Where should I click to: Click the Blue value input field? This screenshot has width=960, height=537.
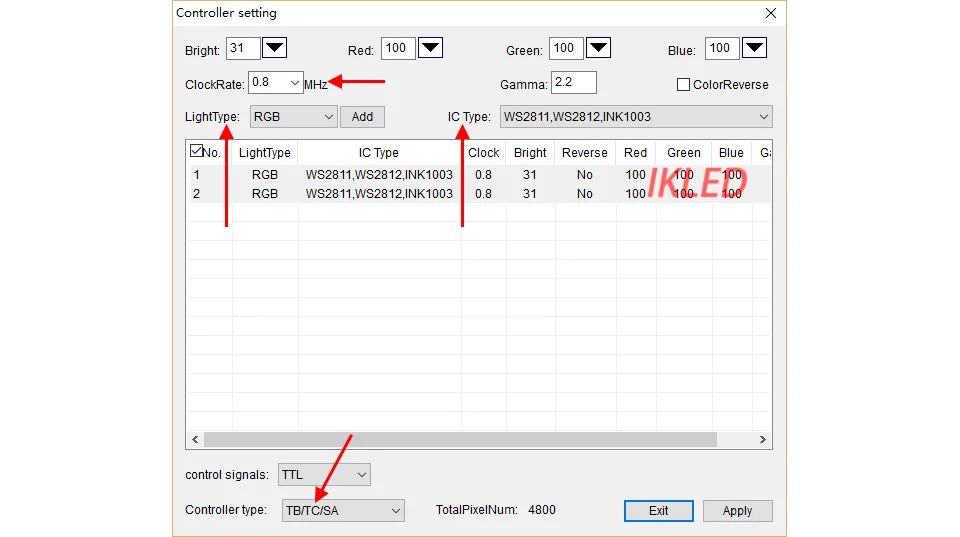(x=722, y=48)
